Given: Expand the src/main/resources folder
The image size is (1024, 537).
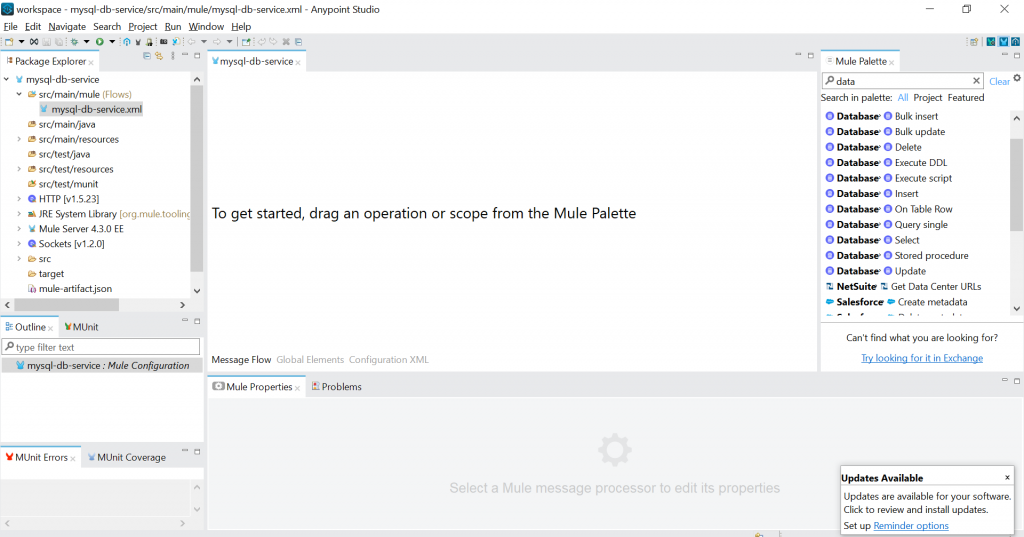Looking at the screenshot, I should [19, 139].
